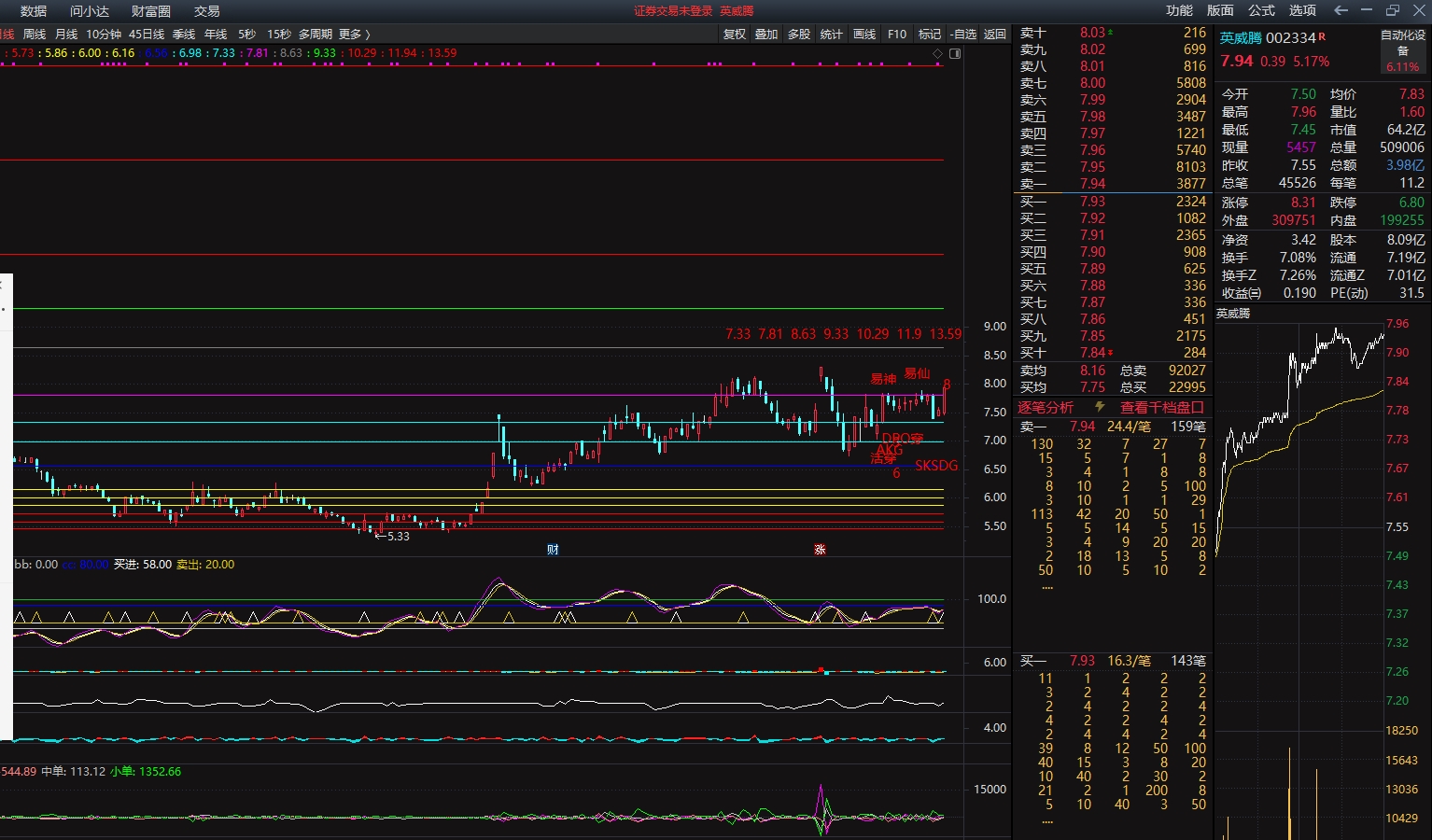Open the 选项 options menu

(1302, 10)
